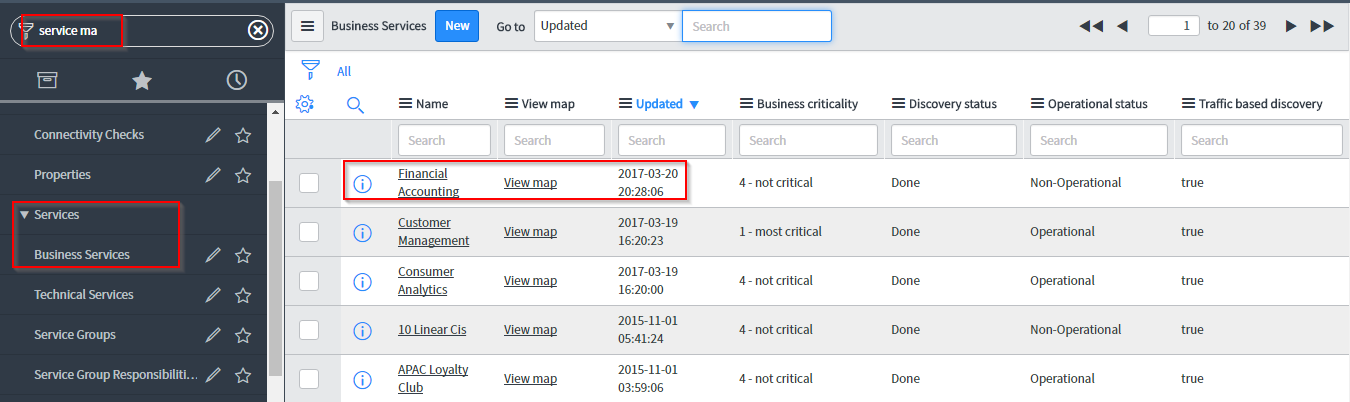Preview the Consumer Analytics record
The height and width of the screenshot is (402, 1350).
pyautogui.click(x=363, y=281)
